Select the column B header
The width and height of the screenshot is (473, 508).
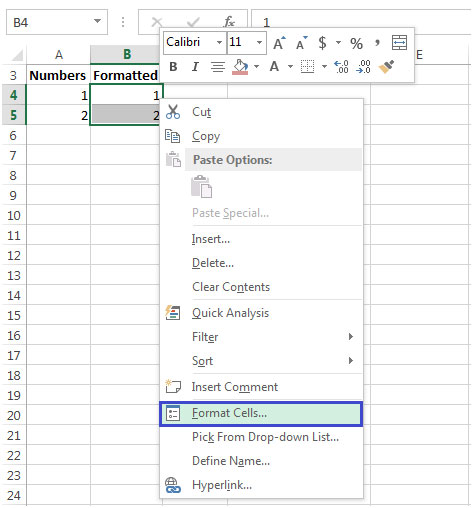127,54
